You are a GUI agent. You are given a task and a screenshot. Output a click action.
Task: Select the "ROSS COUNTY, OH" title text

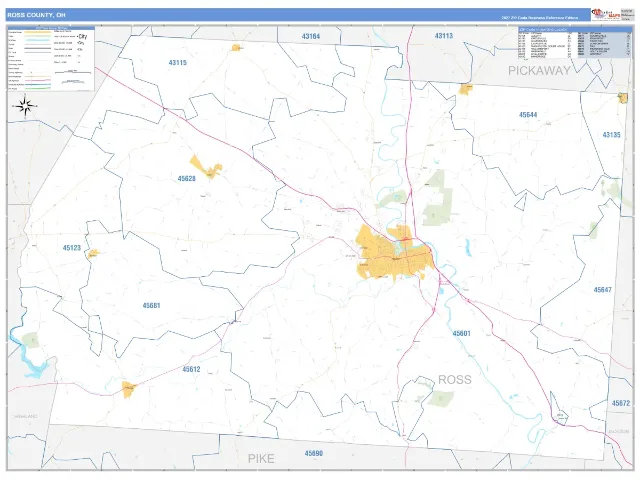coord(36,15)
